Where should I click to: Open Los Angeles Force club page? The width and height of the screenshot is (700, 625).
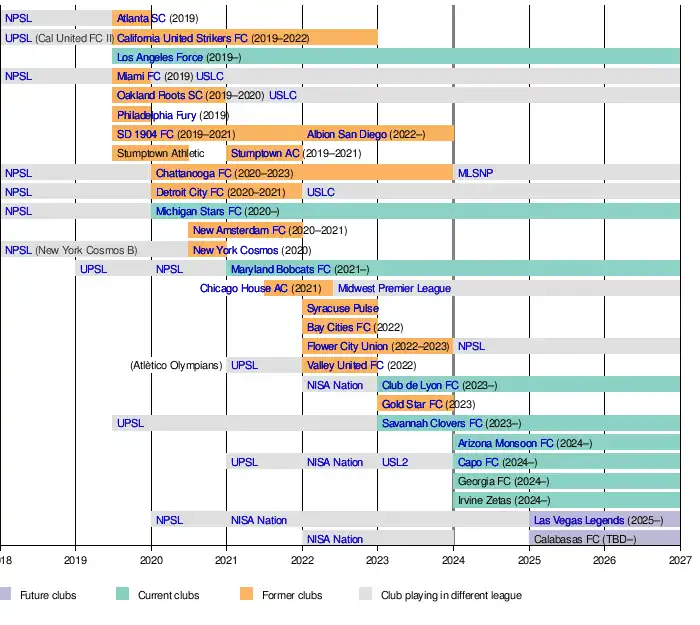pos(159,57)
